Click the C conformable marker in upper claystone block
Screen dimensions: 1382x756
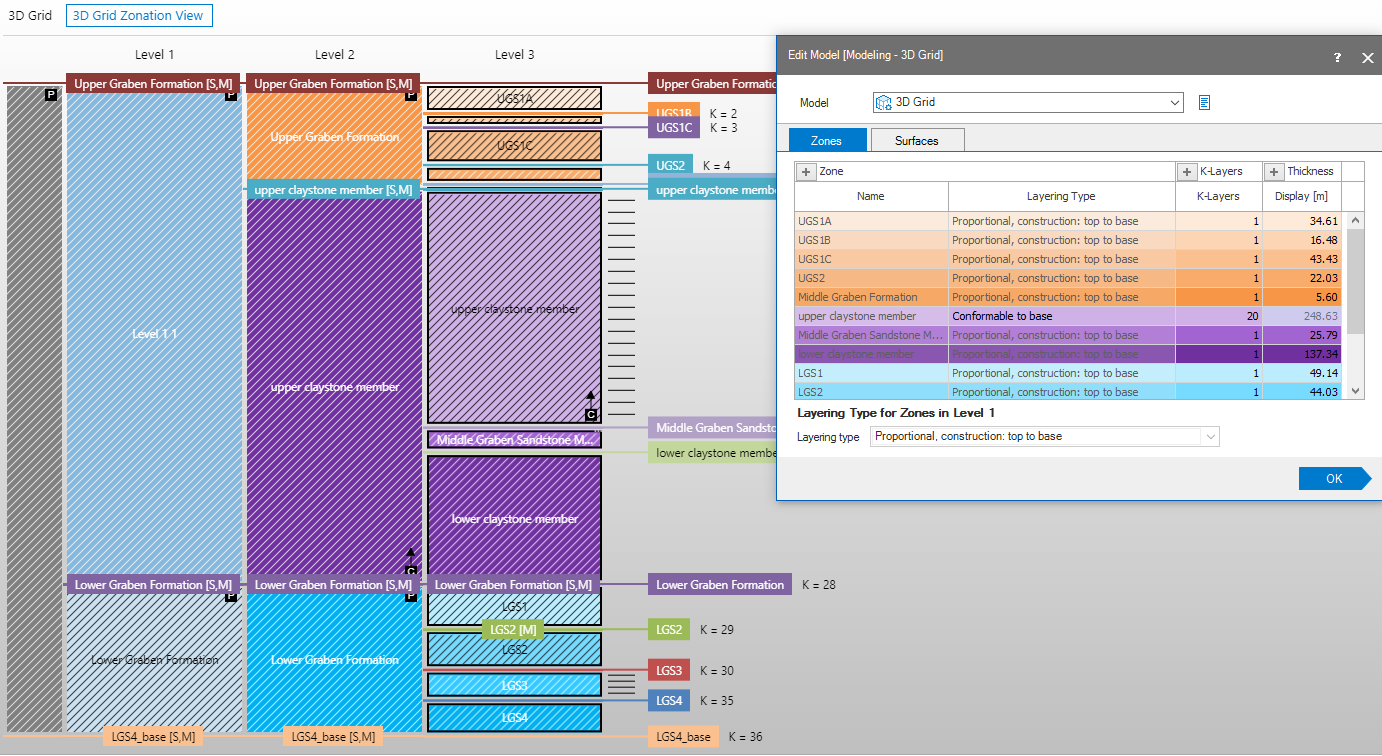pos(590,414)
